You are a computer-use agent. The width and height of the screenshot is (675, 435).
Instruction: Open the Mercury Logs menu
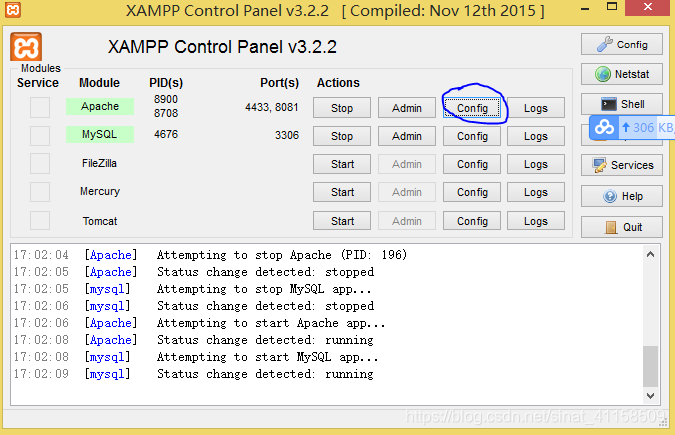[536, 192]
